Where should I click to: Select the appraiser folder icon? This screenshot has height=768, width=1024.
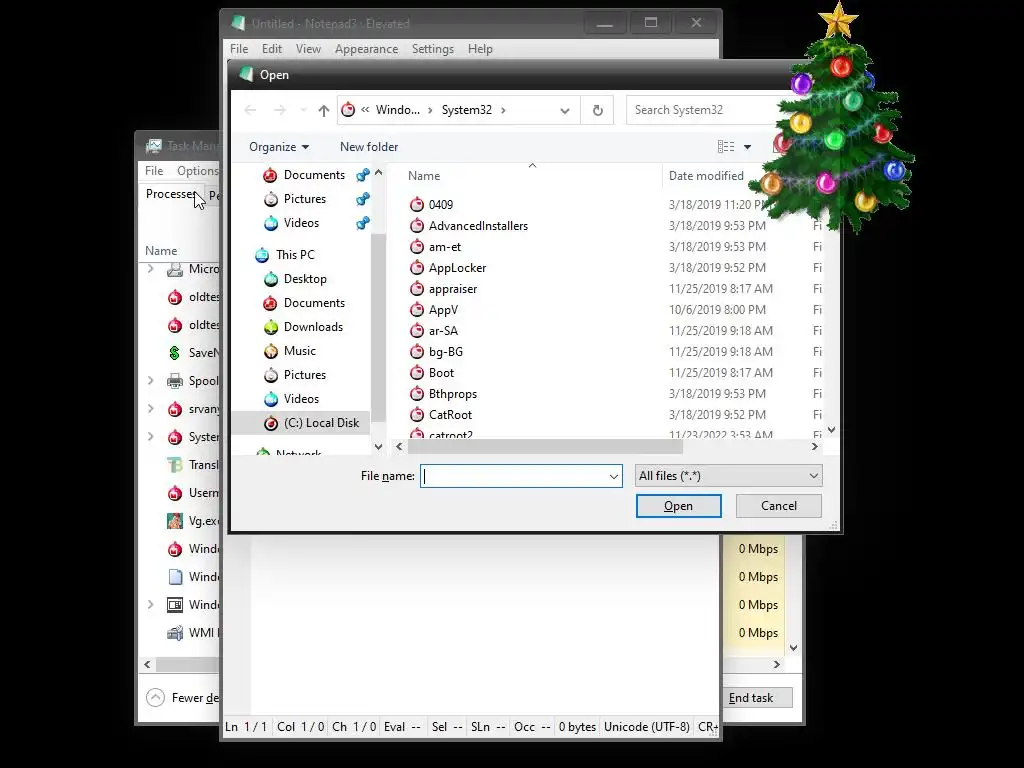[x=417, y=288]
